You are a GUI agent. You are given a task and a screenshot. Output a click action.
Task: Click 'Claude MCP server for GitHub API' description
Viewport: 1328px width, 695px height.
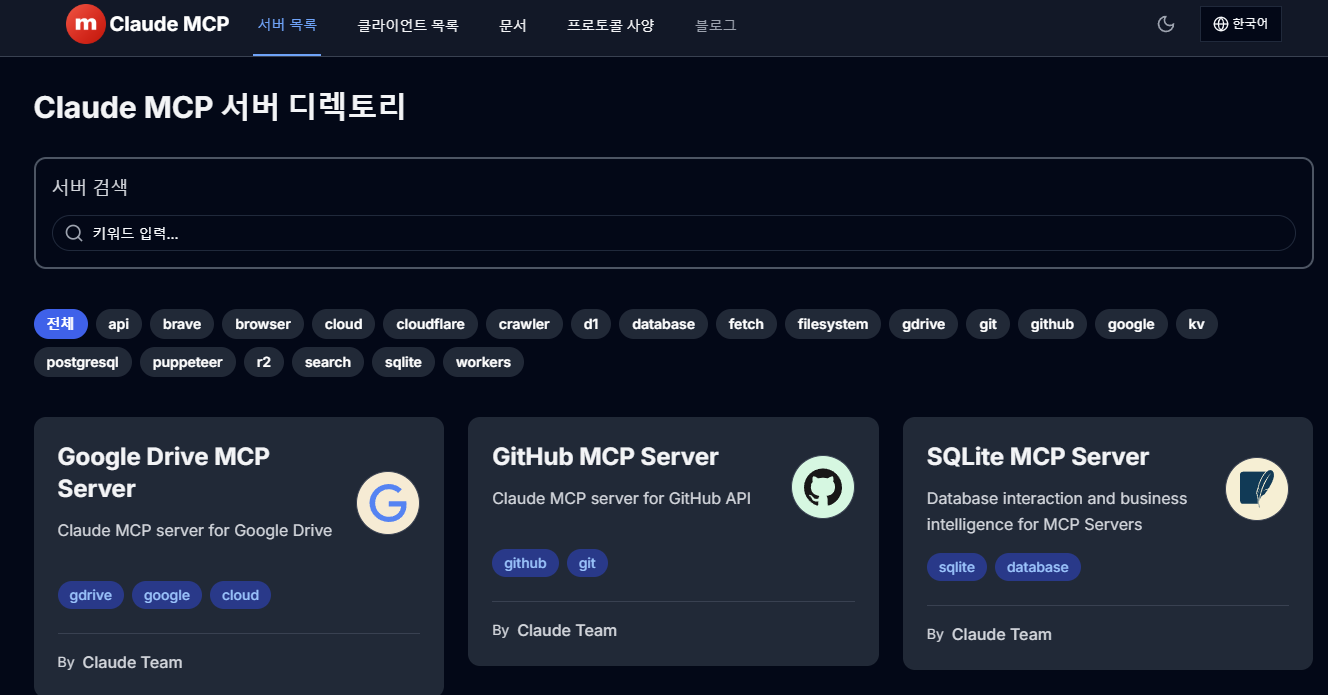pos(621,498)
